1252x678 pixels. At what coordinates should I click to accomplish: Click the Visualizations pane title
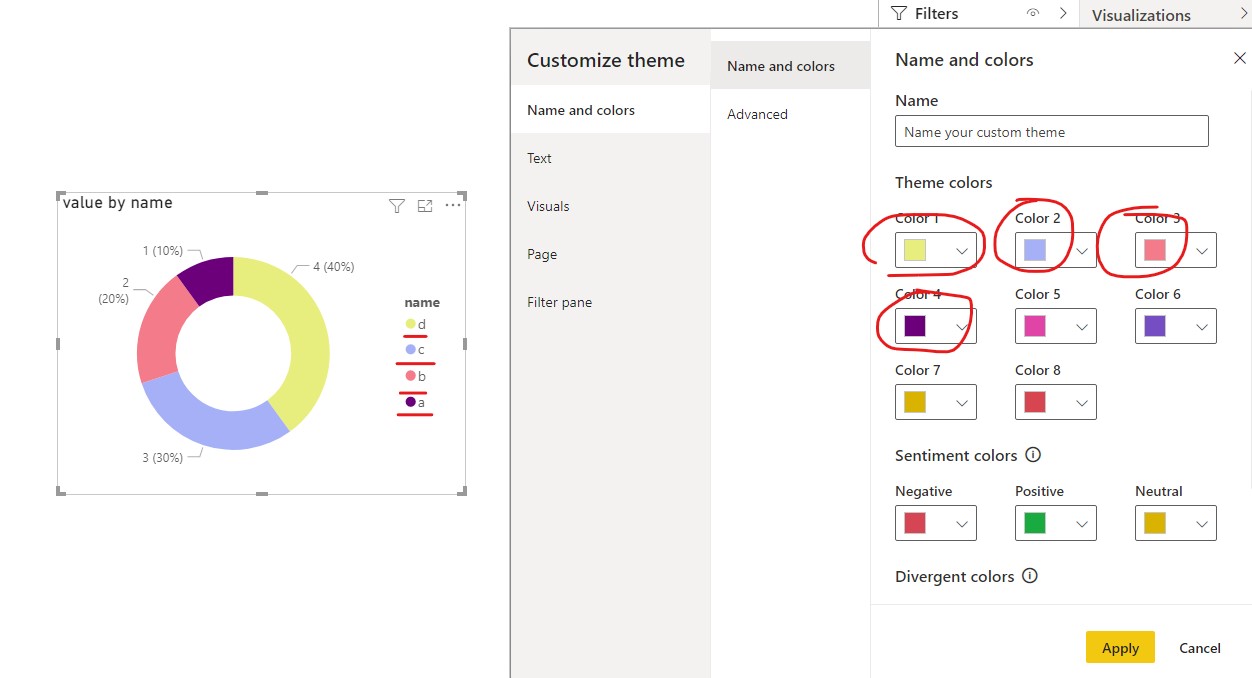[1141, 15]
